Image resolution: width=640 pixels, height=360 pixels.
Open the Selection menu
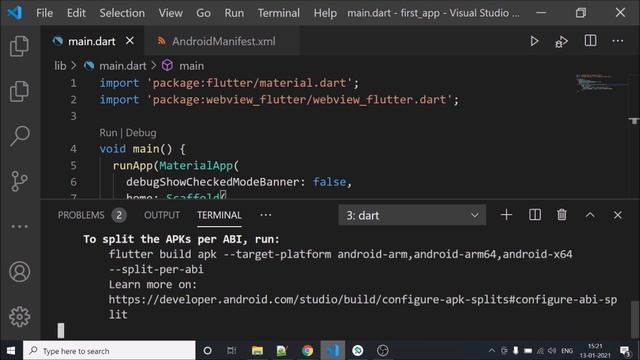click(122, 13)
